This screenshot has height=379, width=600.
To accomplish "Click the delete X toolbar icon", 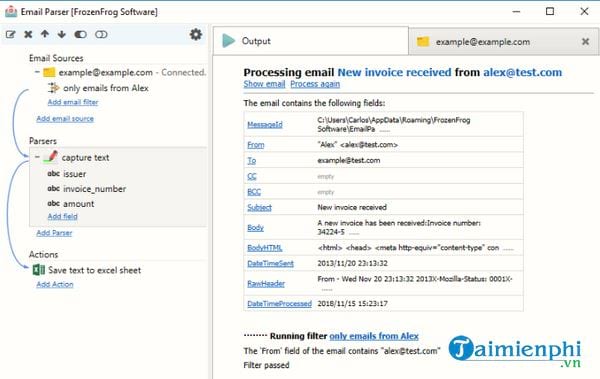I will pyautogui.click(x=28, y=34).
